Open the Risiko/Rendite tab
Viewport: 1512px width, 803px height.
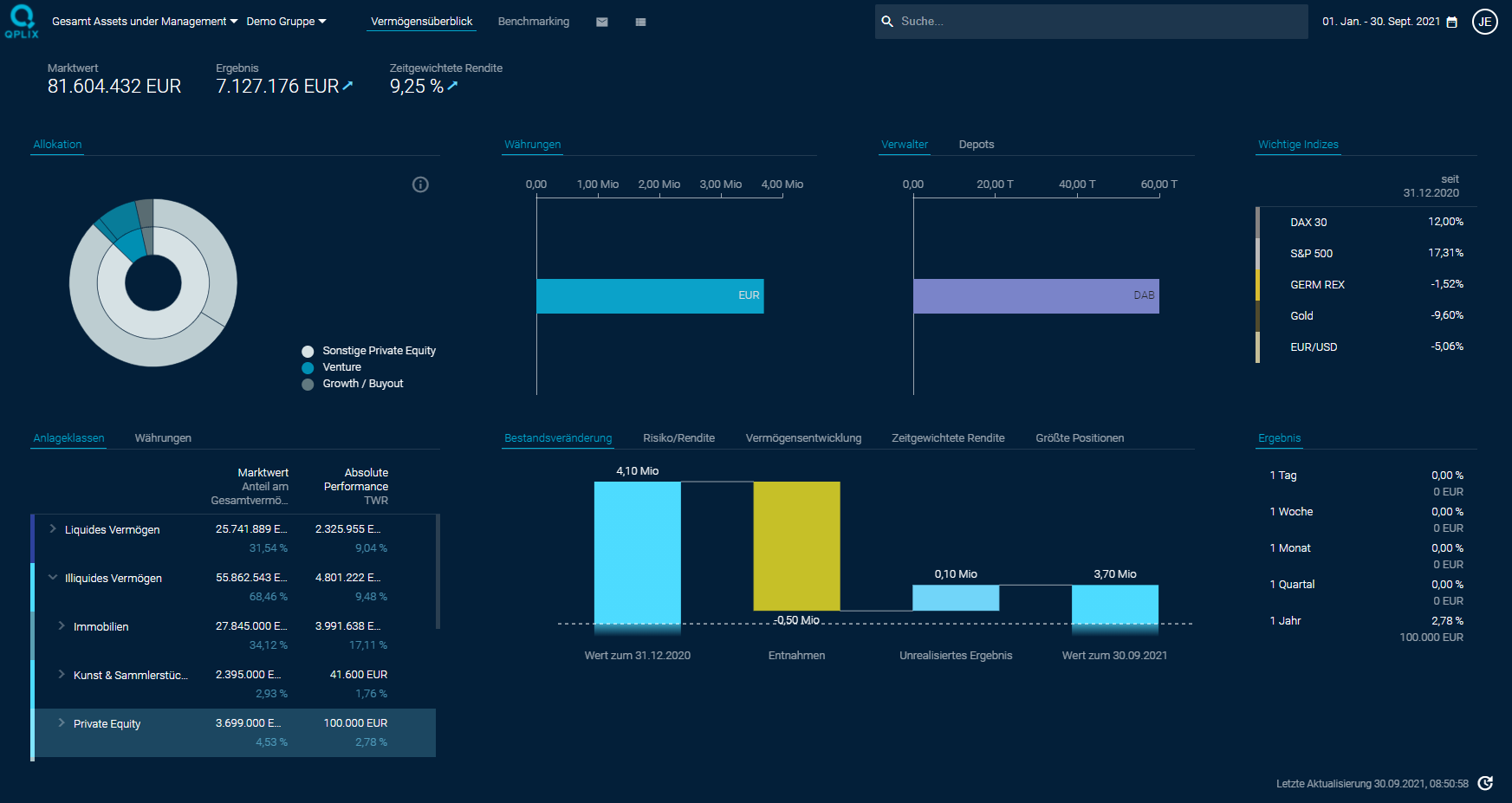click(678, 438)
